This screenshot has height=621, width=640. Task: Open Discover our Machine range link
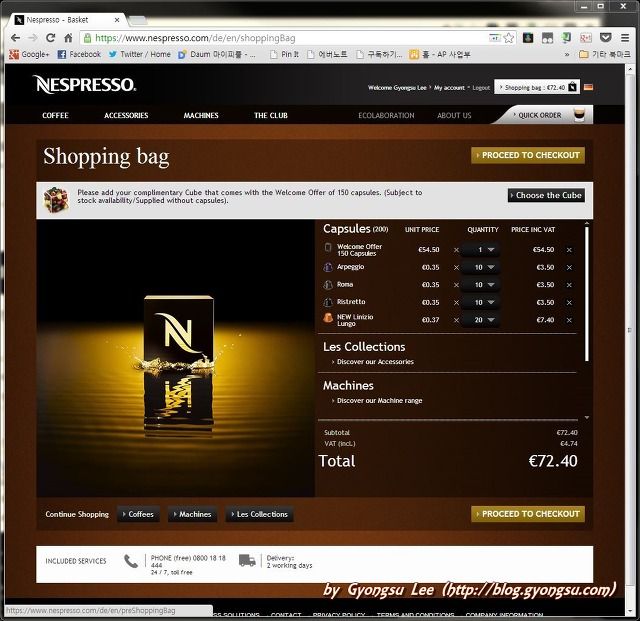click(x=380, y=401)
